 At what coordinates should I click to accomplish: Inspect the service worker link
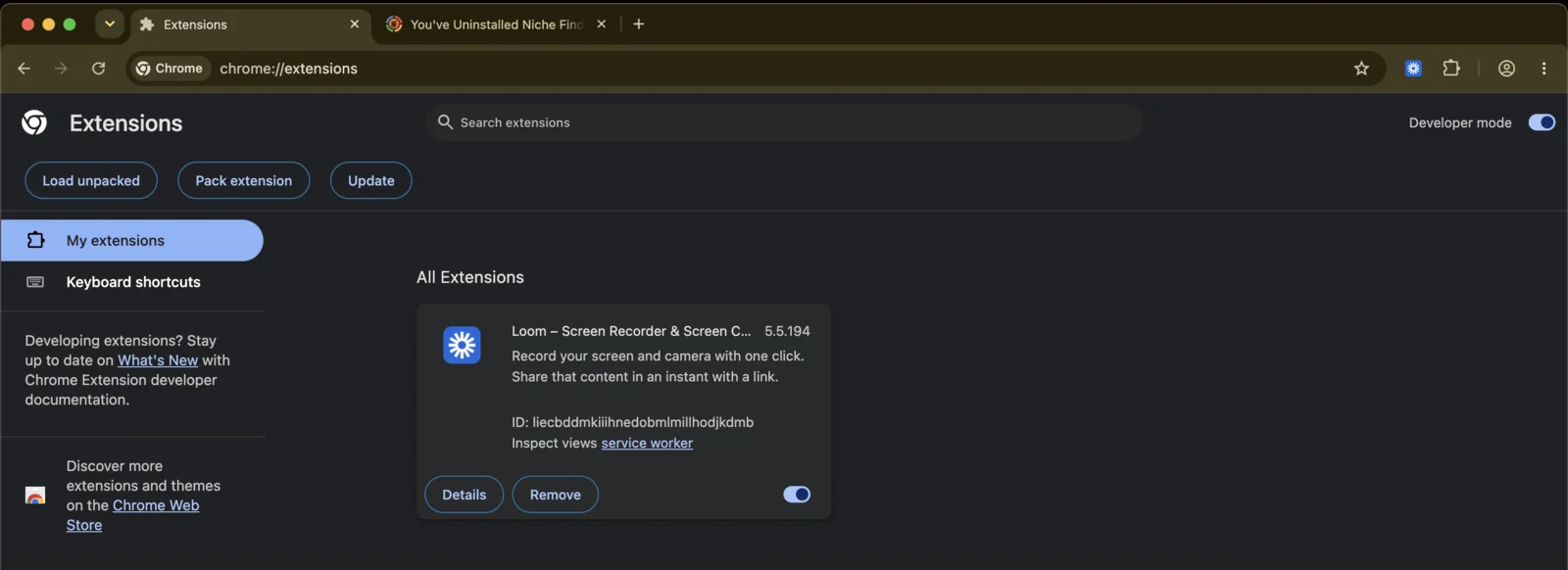[647, 444]
